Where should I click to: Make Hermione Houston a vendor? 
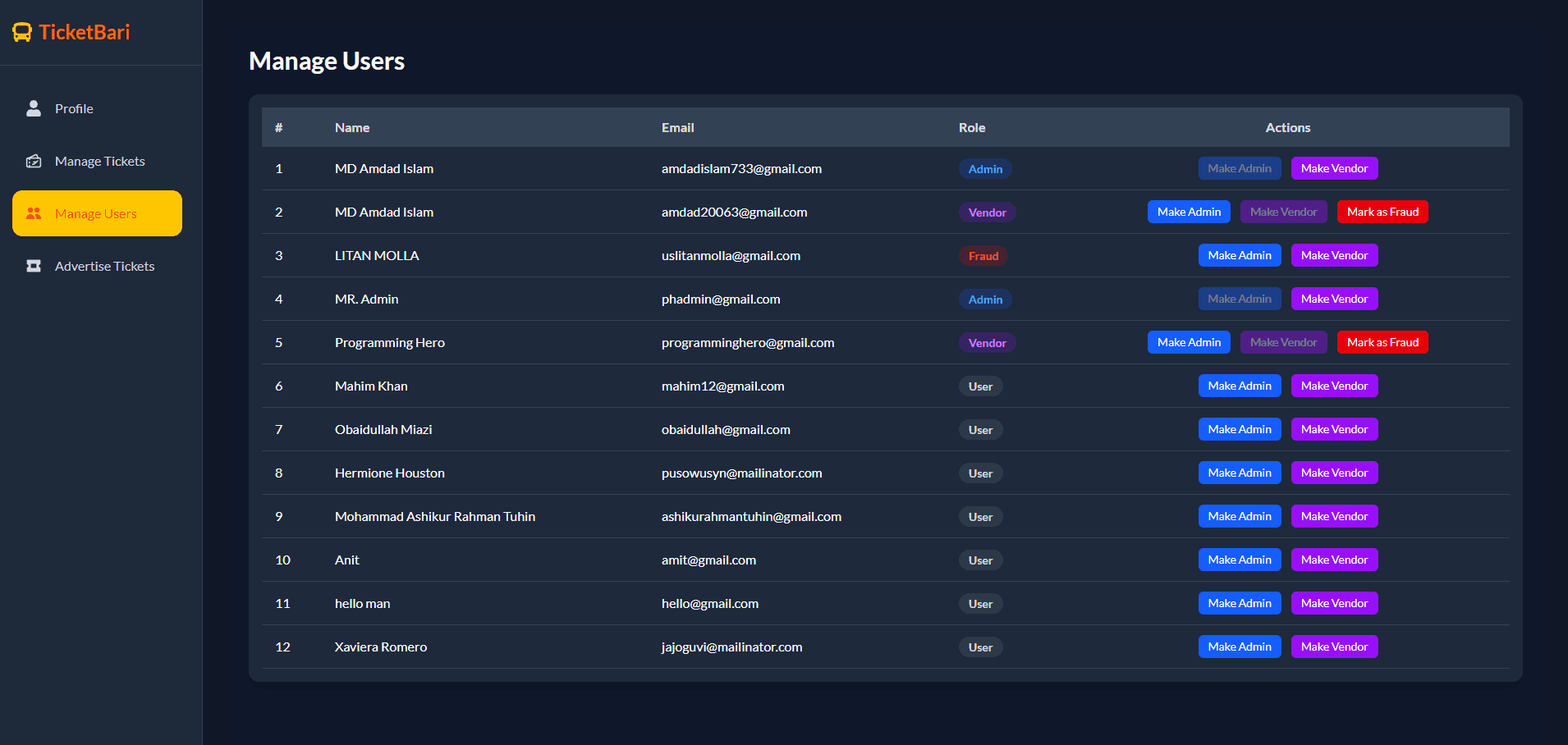(x=1334, y=473)
